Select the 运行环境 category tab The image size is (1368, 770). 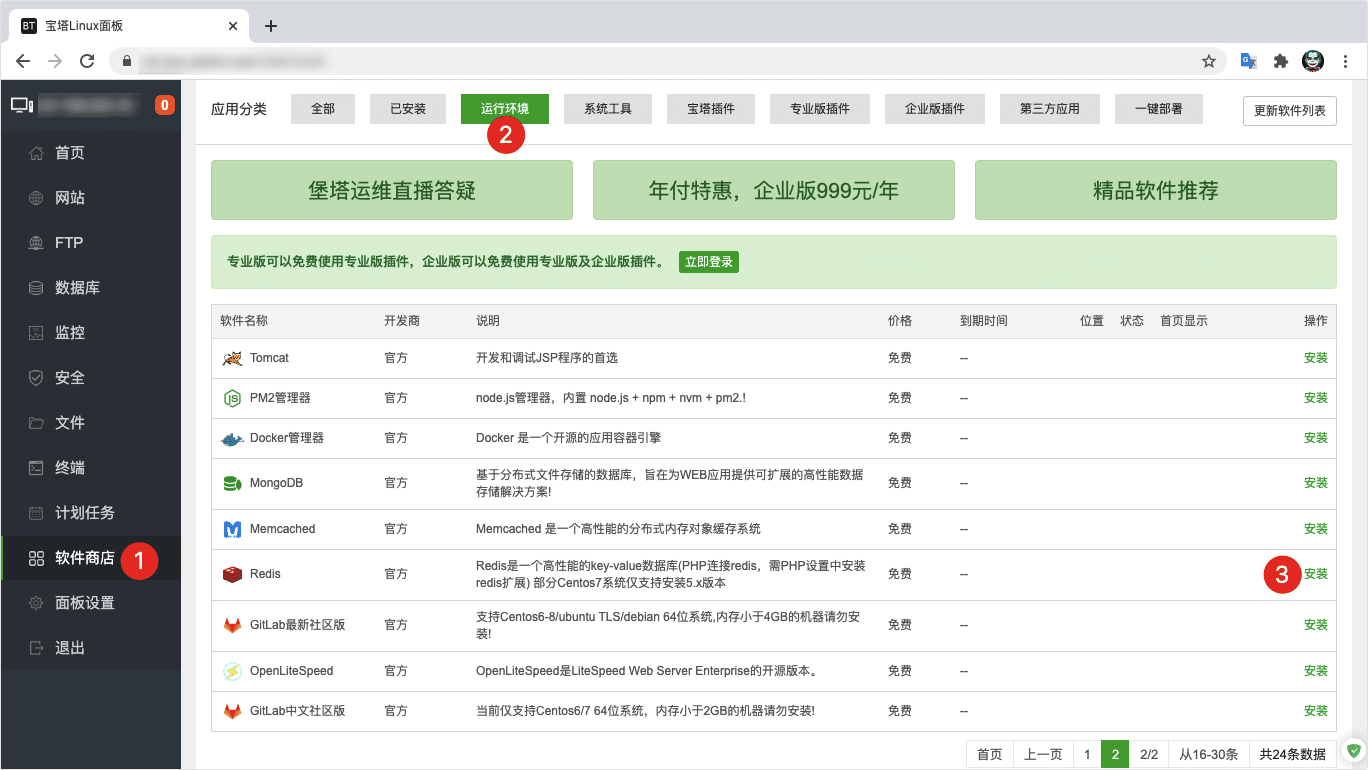pos(505,109)
